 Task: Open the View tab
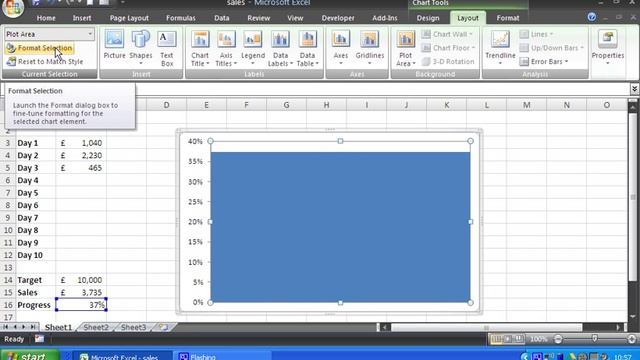tap(295, 18)
